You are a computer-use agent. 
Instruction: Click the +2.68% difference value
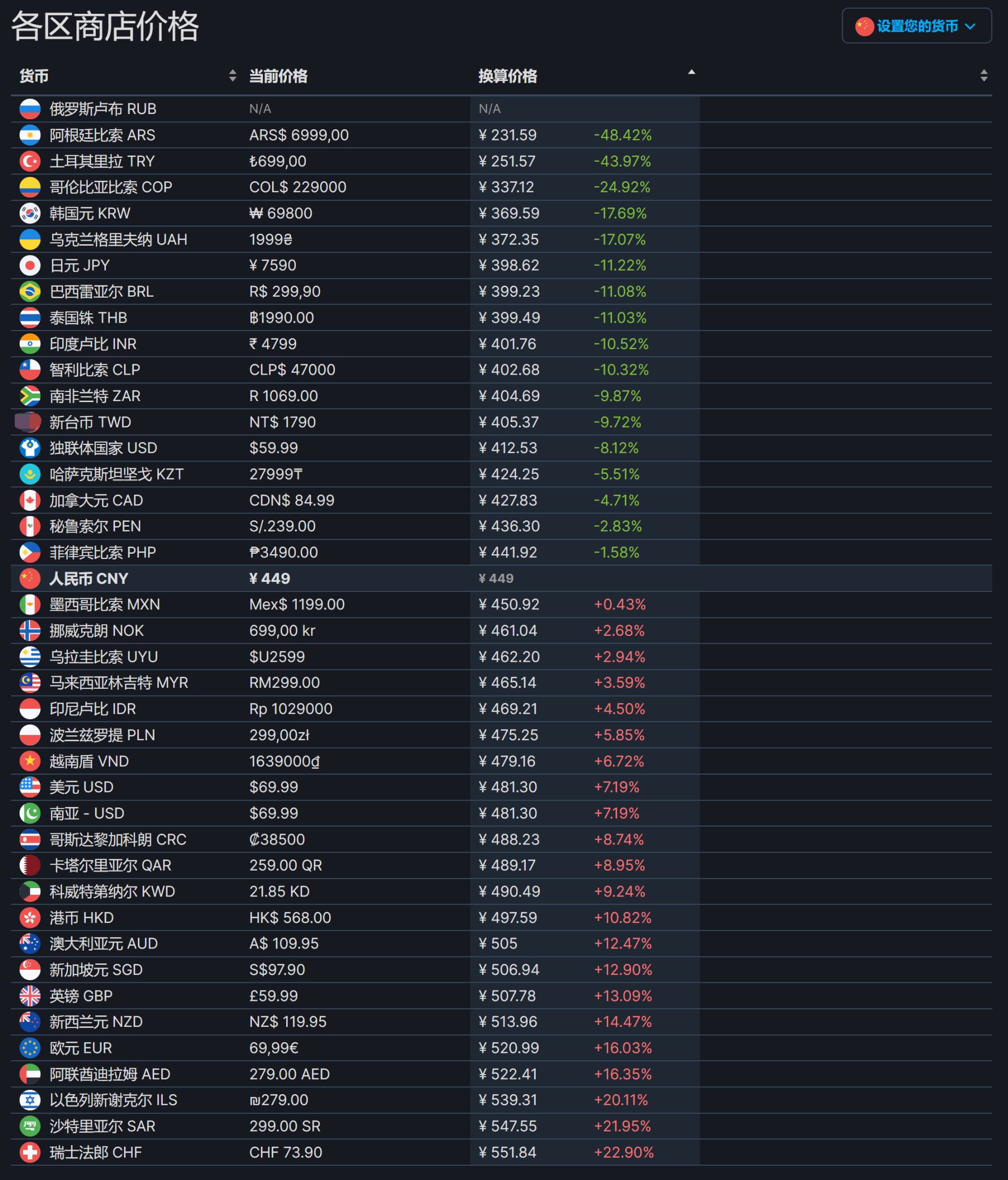click(x=619, y=631)
